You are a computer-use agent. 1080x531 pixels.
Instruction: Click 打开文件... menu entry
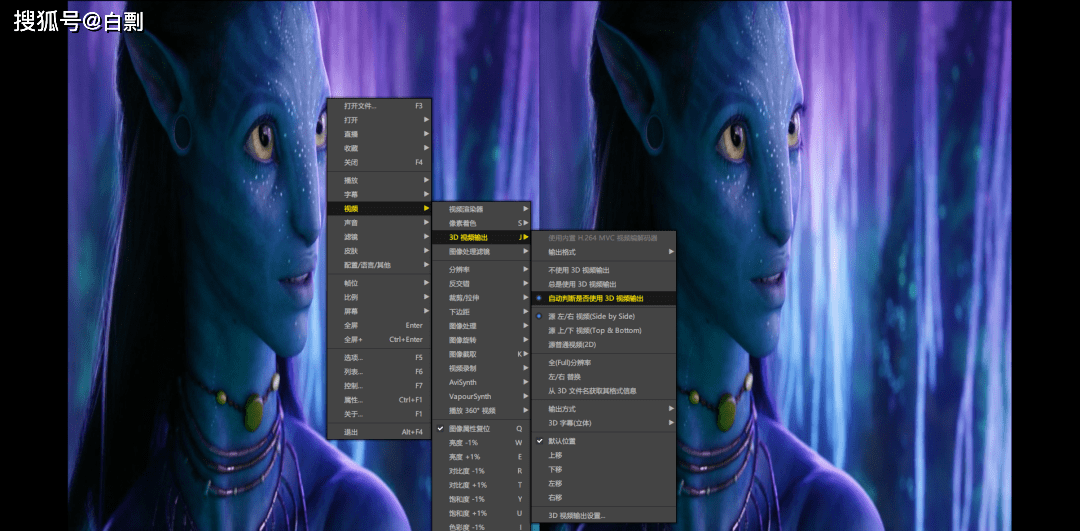379,106
